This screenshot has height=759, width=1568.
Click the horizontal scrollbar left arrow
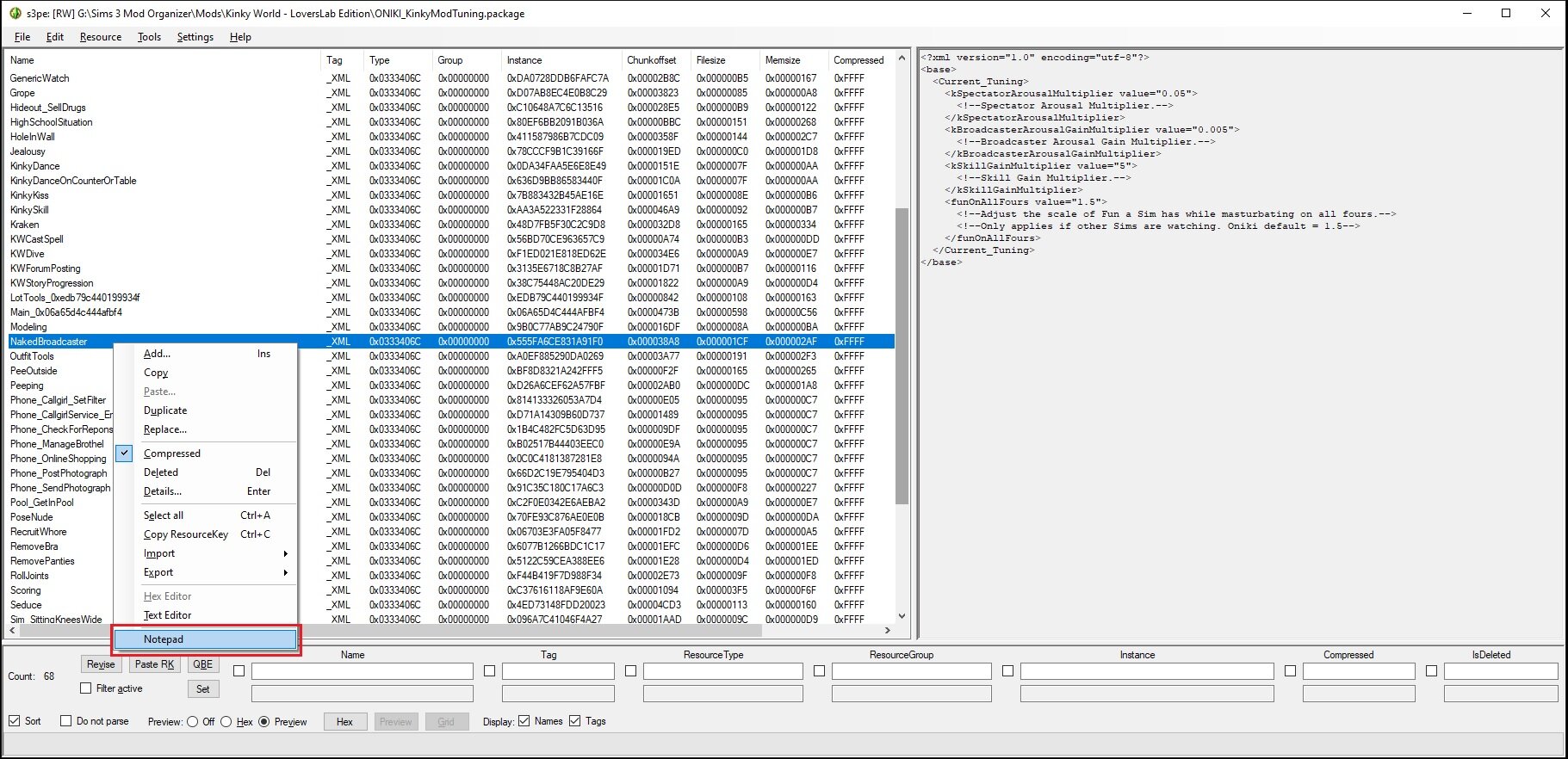(12, 631)
